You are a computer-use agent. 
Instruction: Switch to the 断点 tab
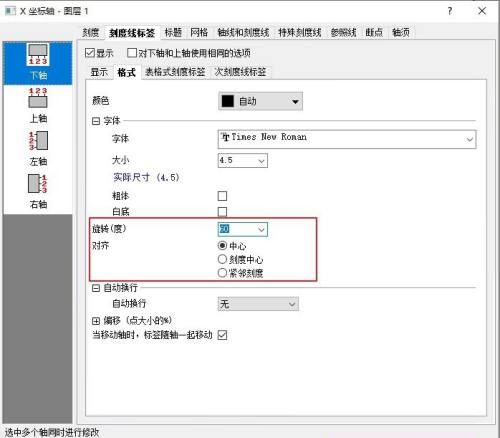point(374,32)
